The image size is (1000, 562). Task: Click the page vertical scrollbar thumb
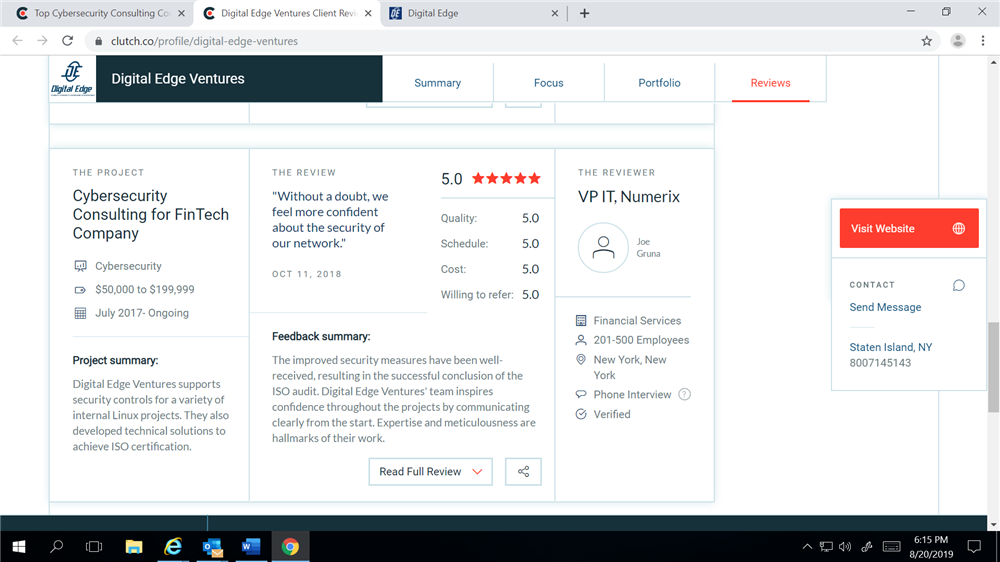click(993, 367)
